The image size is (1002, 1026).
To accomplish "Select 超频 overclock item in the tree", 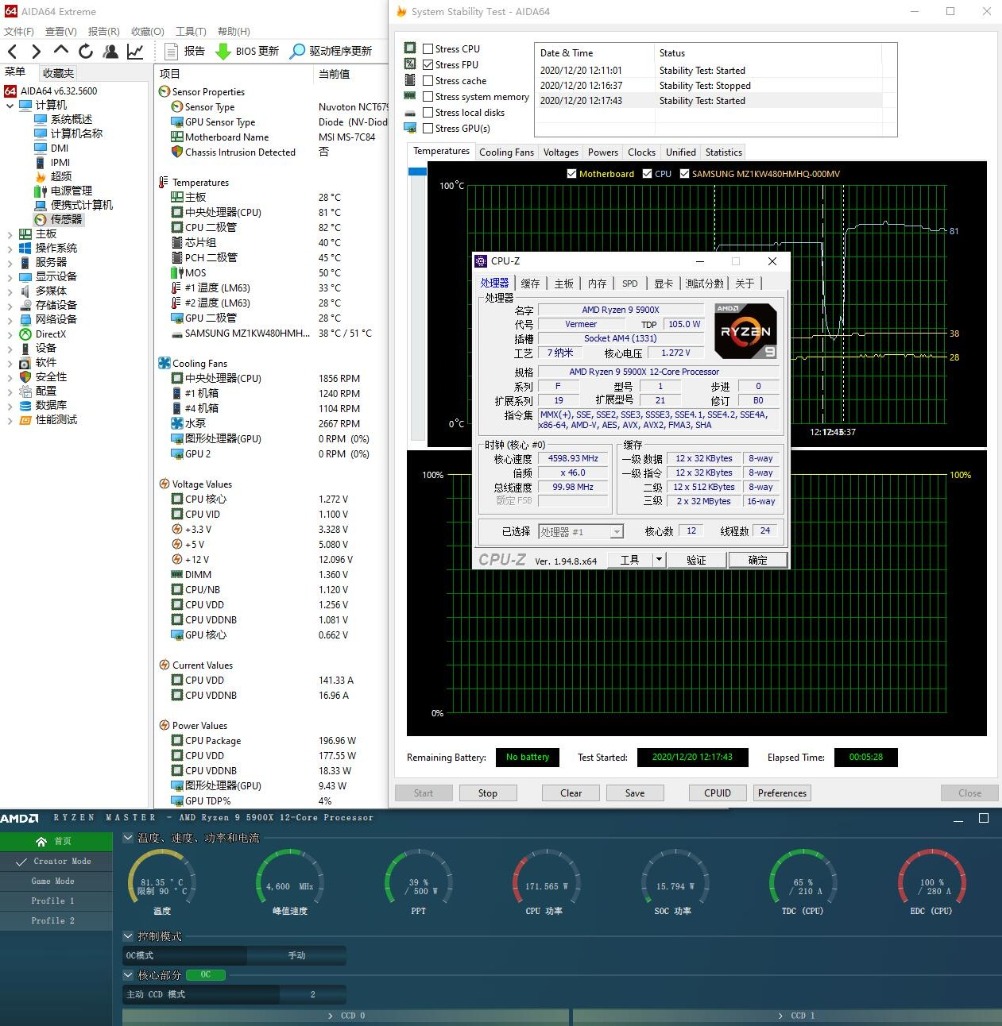I will pos(54,176).
